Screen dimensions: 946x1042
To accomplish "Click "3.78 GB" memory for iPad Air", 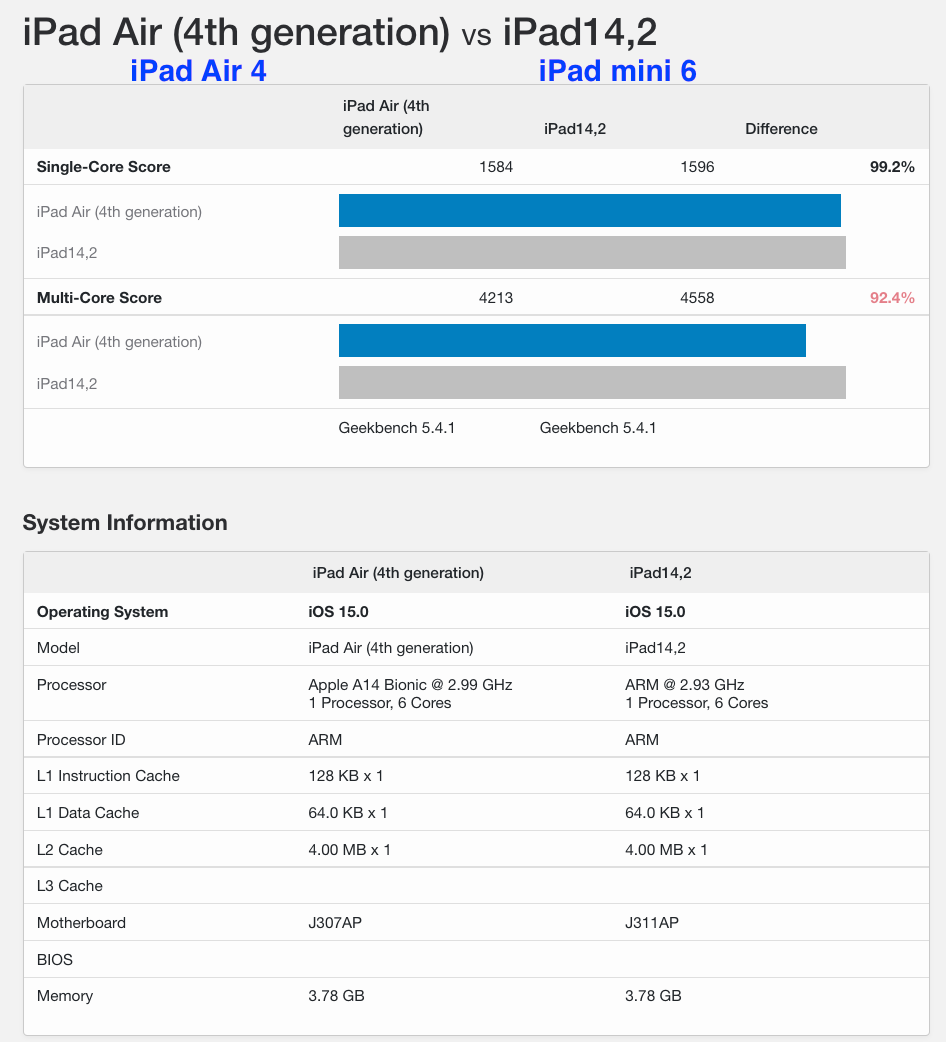I will pos(336,996).
